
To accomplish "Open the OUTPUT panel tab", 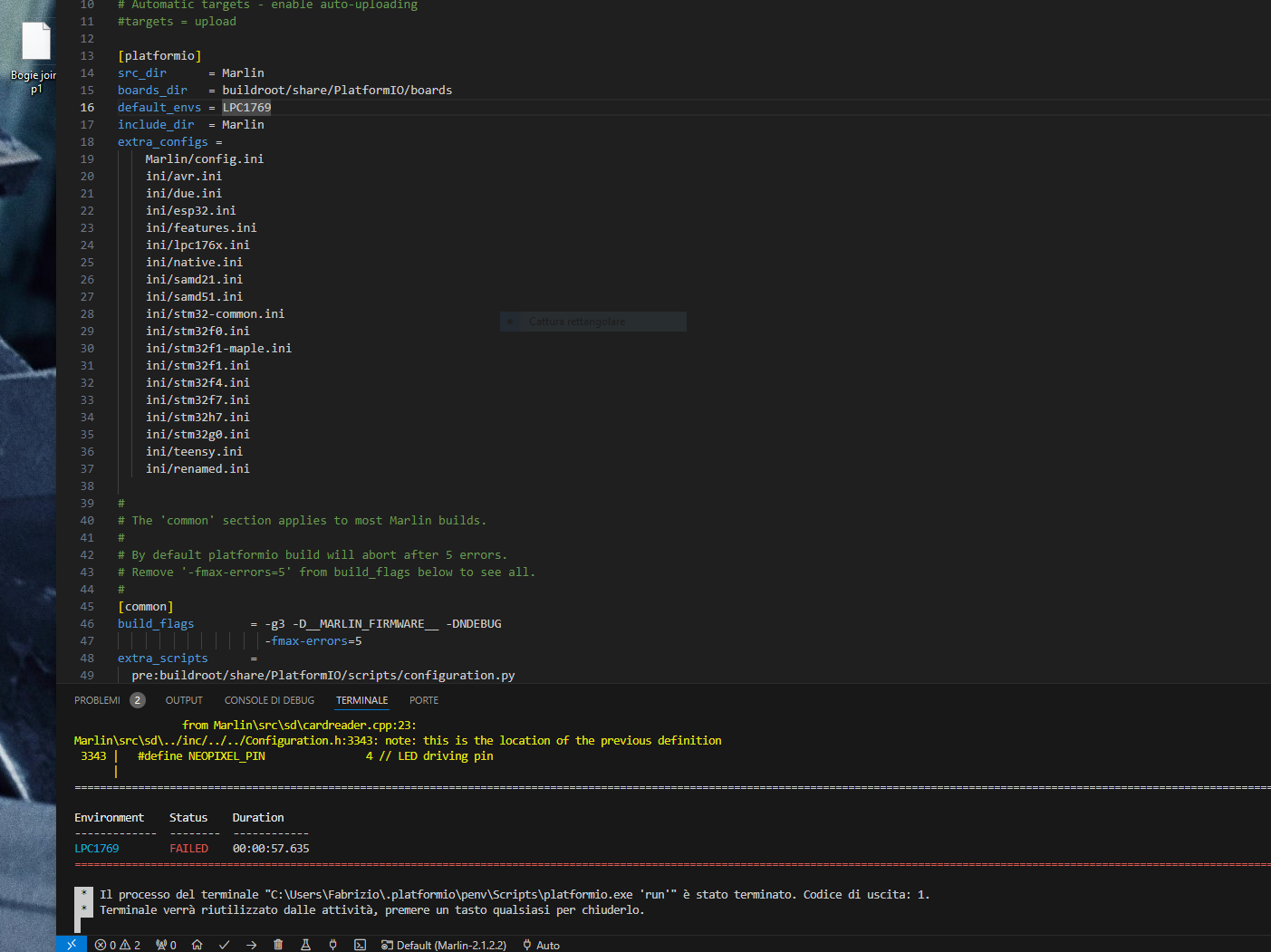I will (184, 700).
